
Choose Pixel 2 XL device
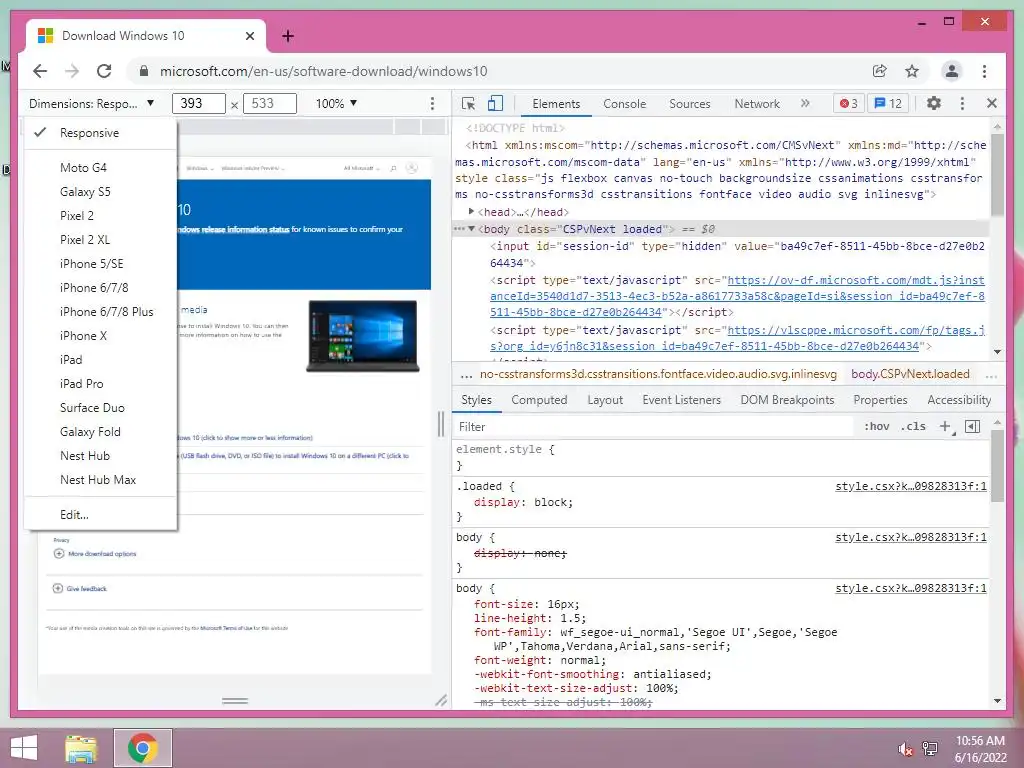pyautogui.click(x=101, y=240)
